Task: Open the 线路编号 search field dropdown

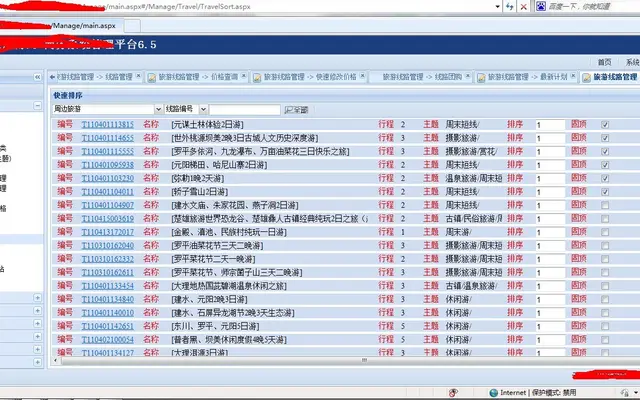Action: tap(203, 109)
